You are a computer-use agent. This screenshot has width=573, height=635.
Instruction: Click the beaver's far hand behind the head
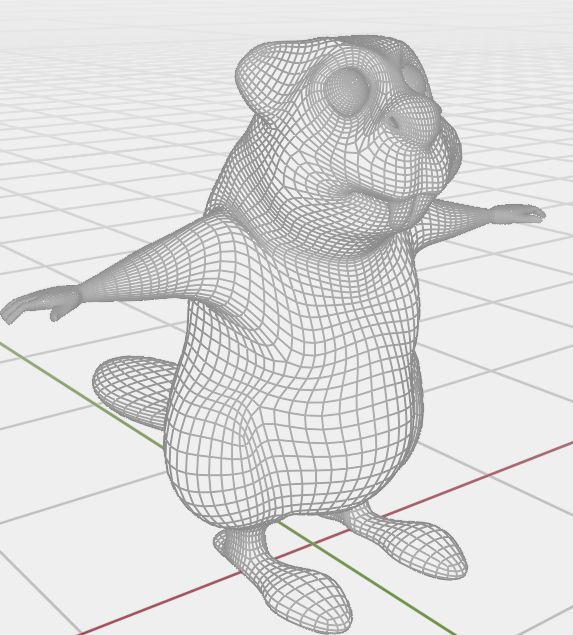[517, 213]
